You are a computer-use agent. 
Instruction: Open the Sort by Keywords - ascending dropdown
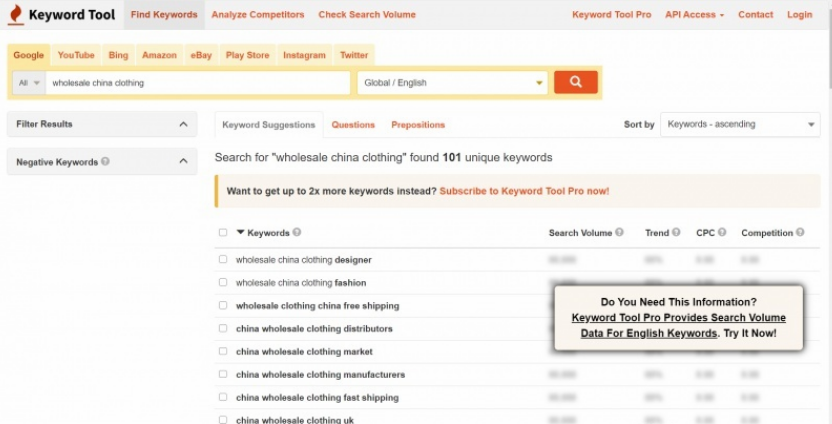(740, 124)
